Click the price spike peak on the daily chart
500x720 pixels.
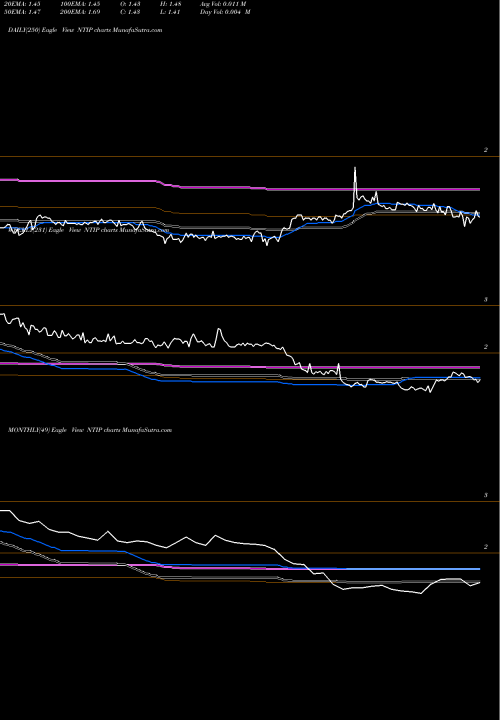(355, 169)
